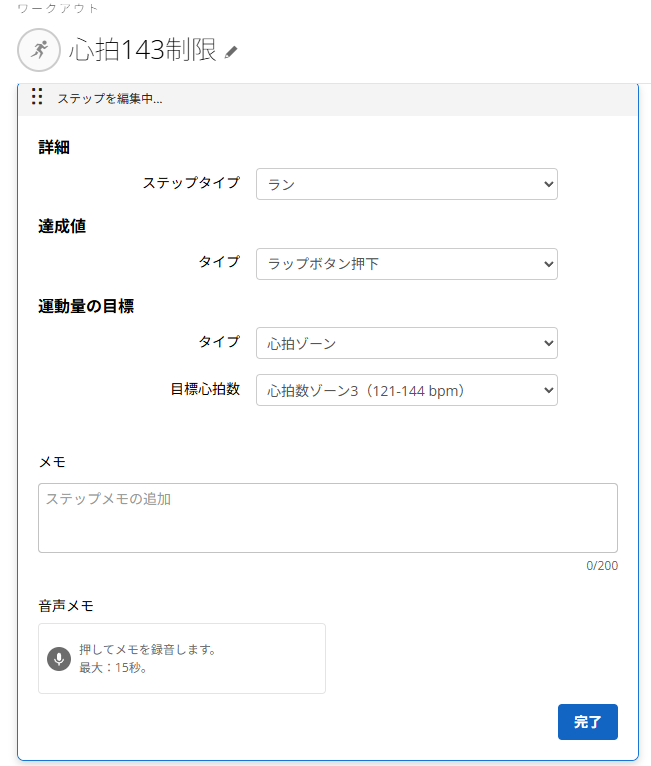Click the 押してメモを録音します voice memo box
Image resolution: width=651 pixels, height=766 pixels.
click(x=182, y=659)
